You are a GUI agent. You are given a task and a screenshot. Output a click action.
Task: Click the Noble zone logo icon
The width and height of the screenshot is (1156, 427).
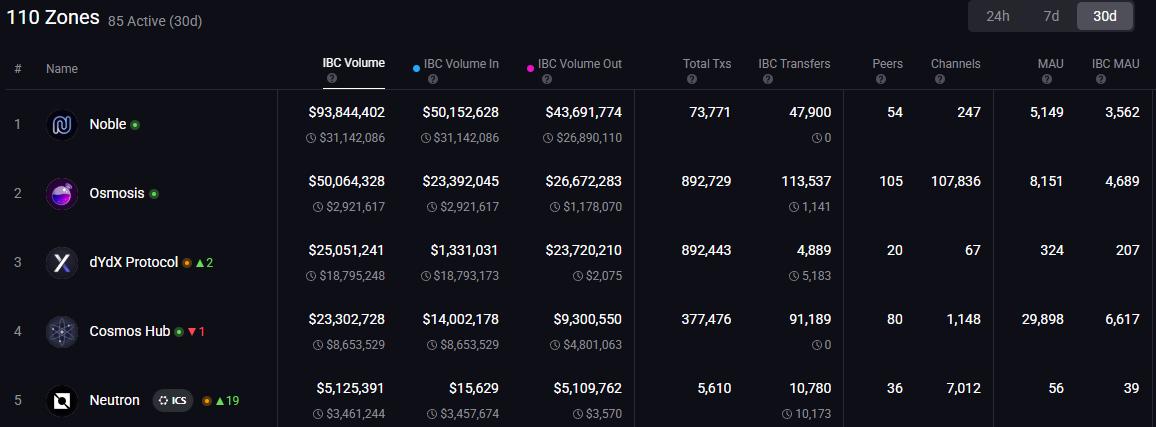click(62, 125)
